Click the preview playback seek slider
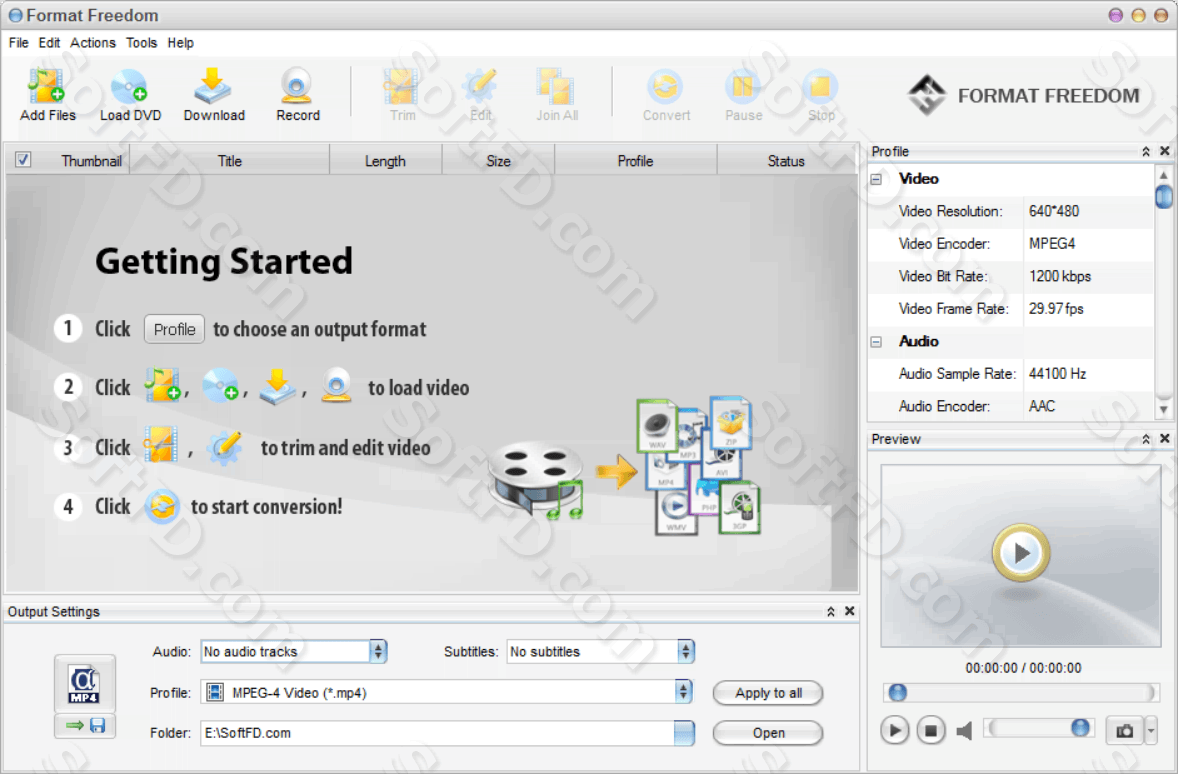This screenshot has height=774, width=1178. pos(1021,692)
